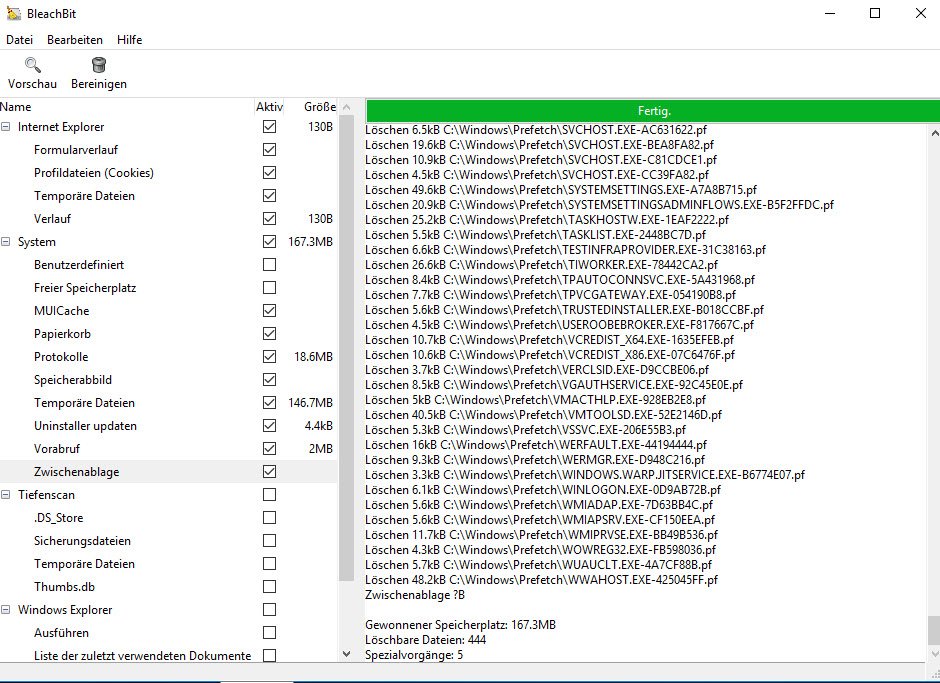Screen dimensions: 940x683
Task: Uncheck Vorabruf checkbox
Action: 270,449
